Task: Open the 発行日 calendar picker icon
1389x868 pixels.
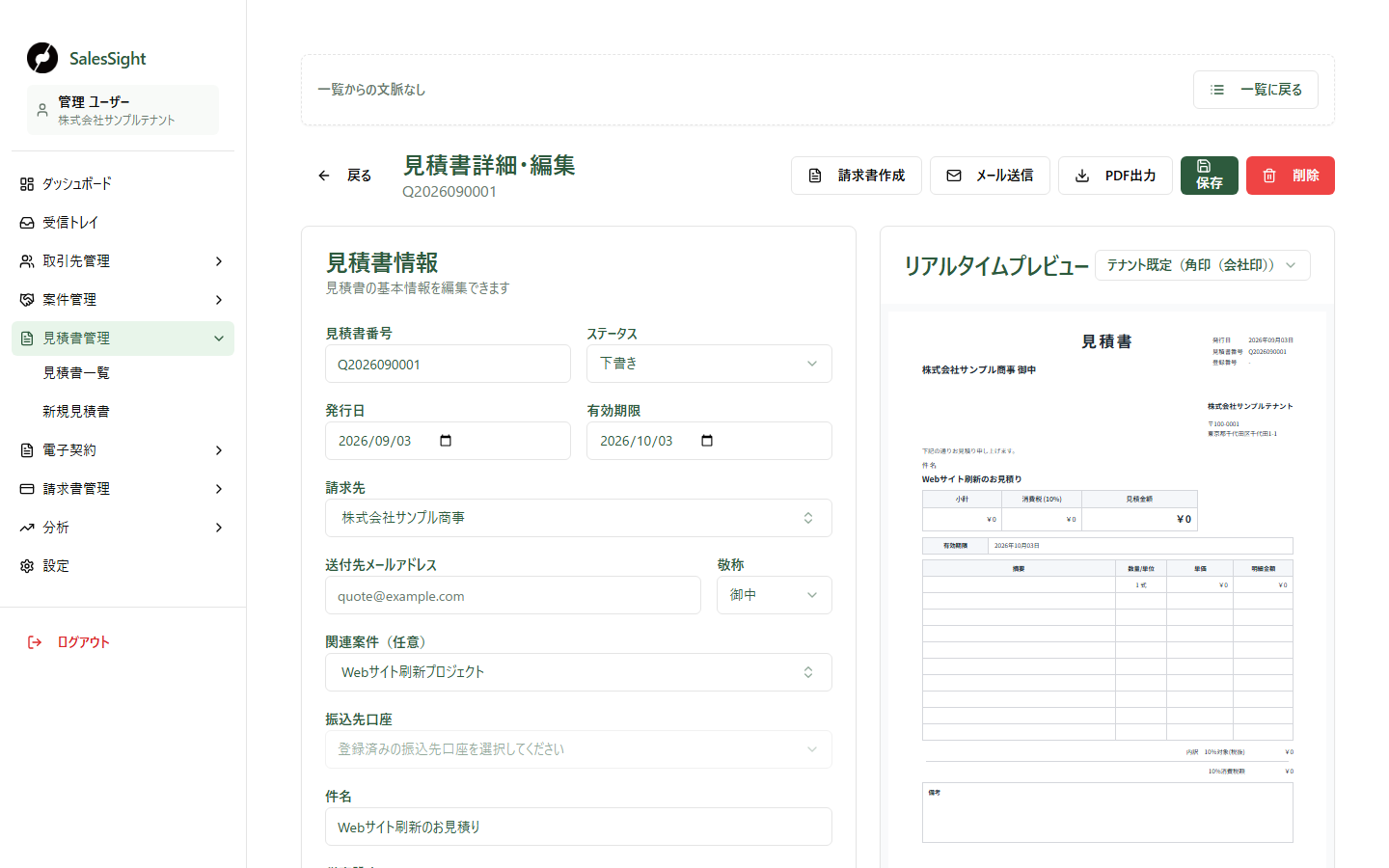Action: (446, 441)
